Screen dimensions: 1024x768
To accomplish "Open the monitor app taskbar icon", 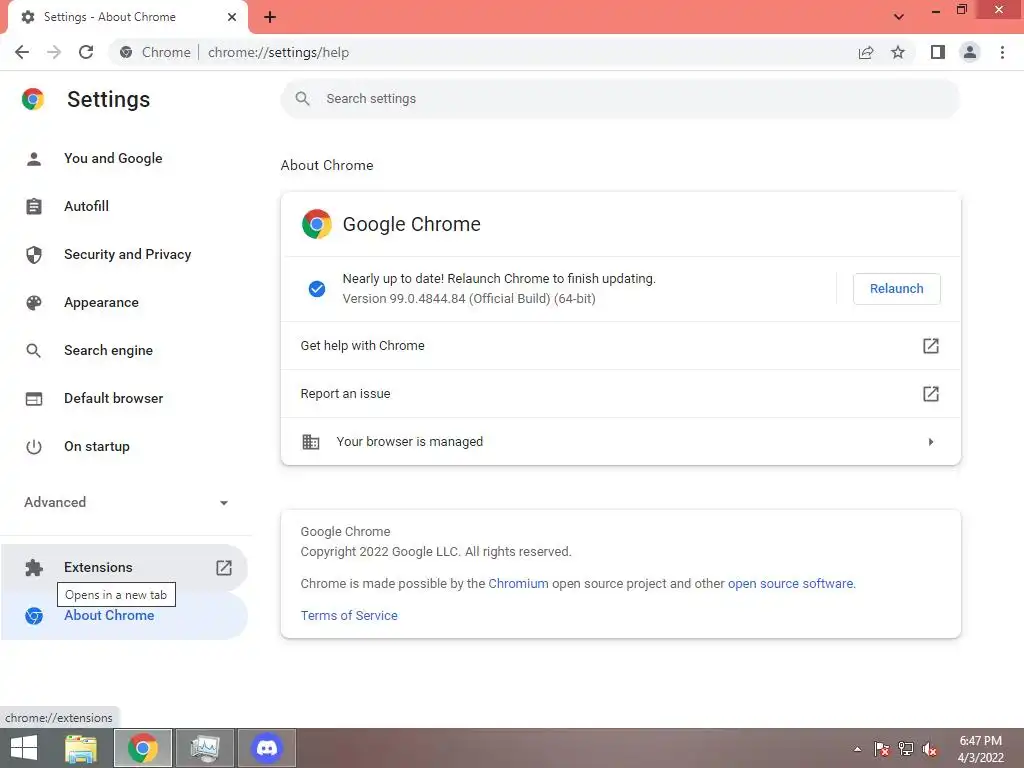I will tap(204, 748).
